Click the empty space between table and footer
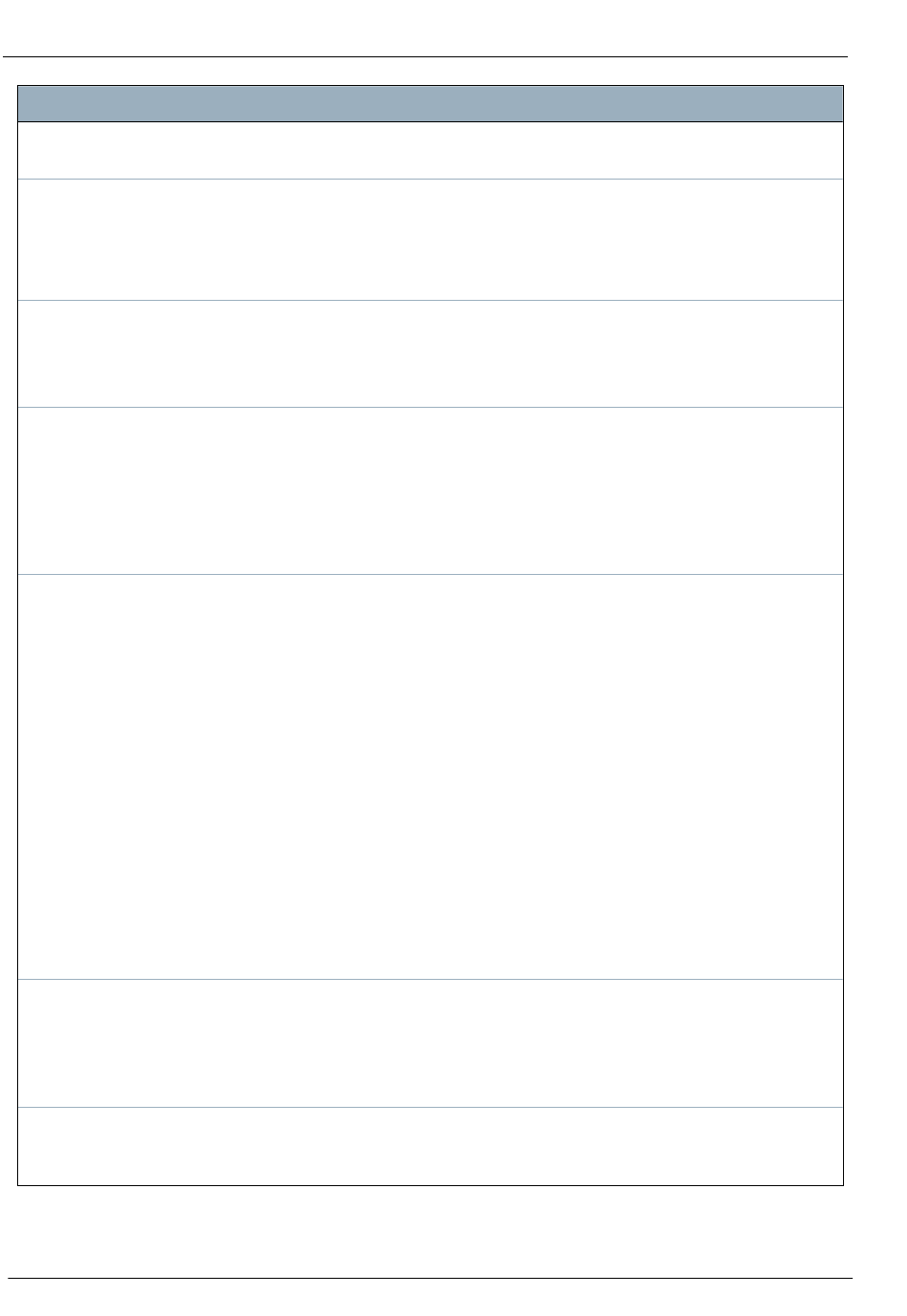The height and width of the screenshot is (1316, 907). click(431, 1231)
